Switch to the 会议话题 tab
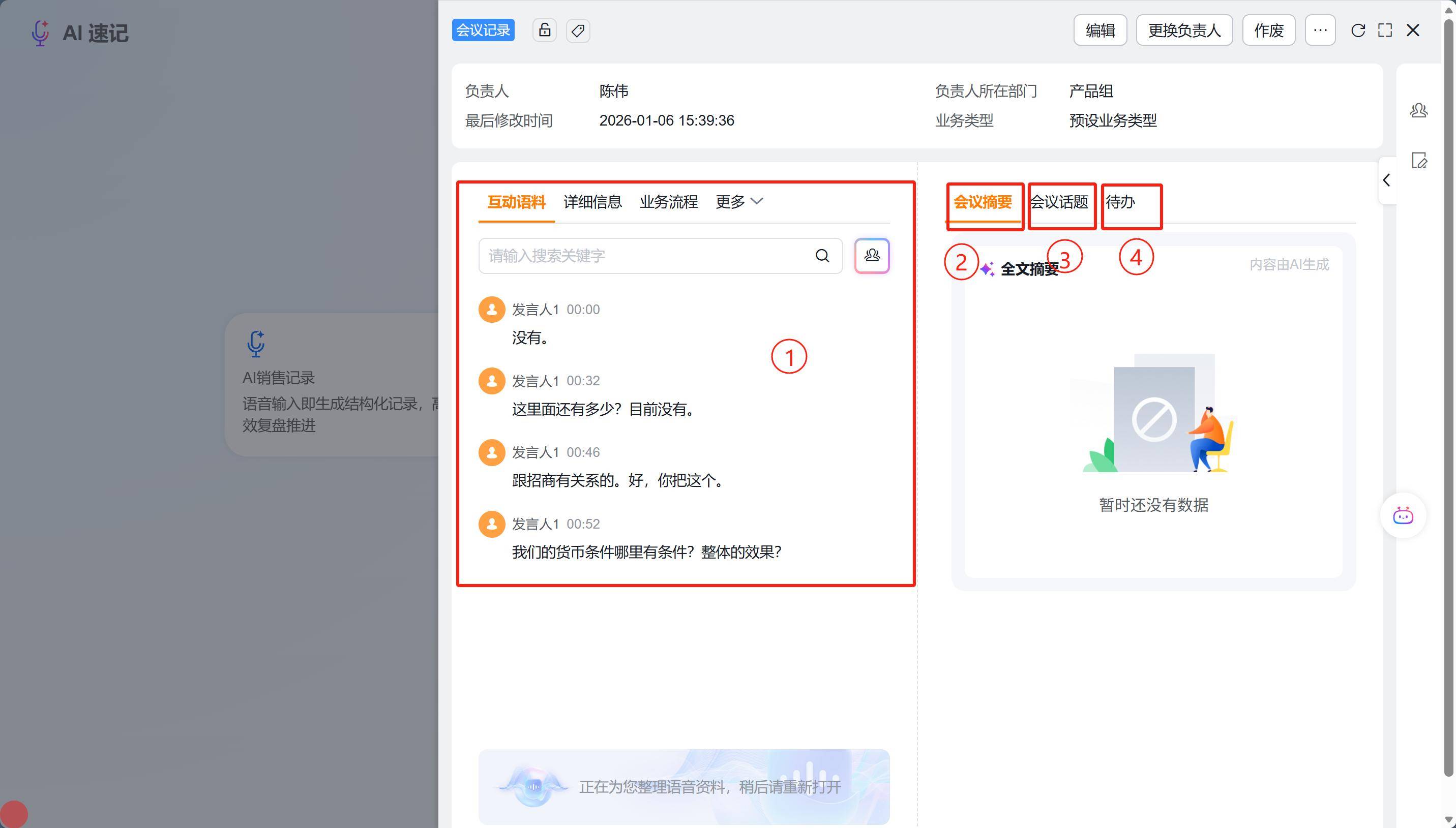 (1059, 202)
